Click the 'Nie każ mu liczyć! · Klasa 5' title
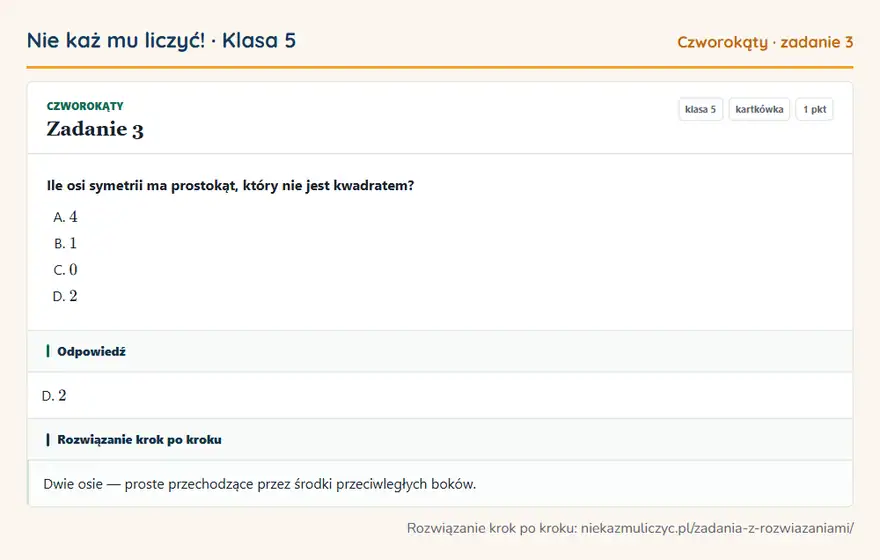The image size is (880, 560). [x=161, y=40]
